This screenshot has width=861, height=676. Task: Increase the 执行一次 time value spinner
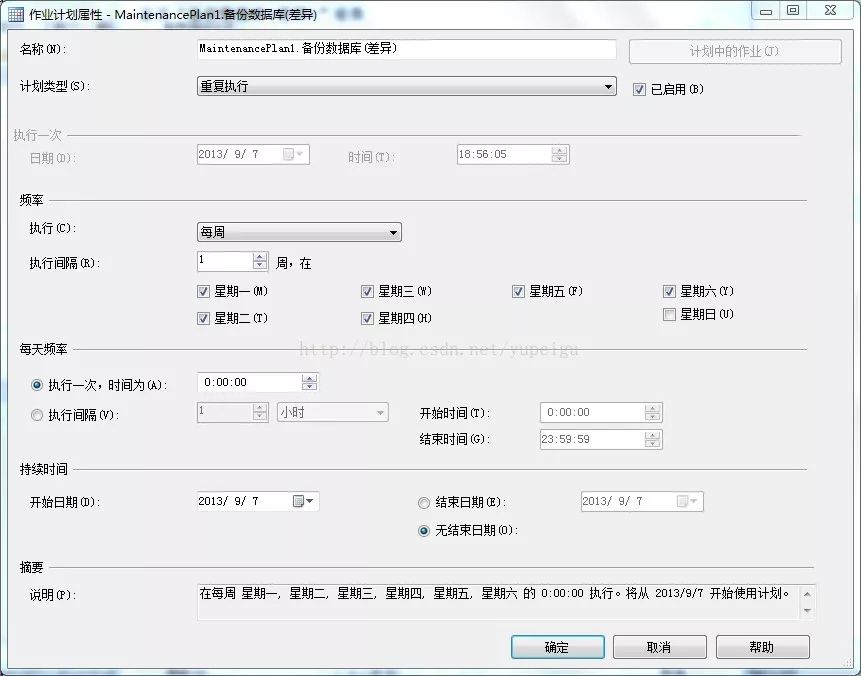click(309, 377)
